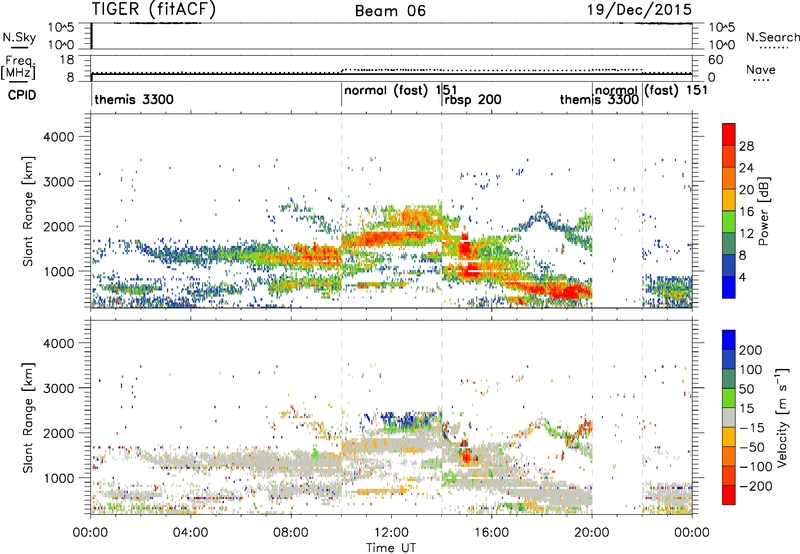Click the 4 label on the power colorbar

click(743, 277)
